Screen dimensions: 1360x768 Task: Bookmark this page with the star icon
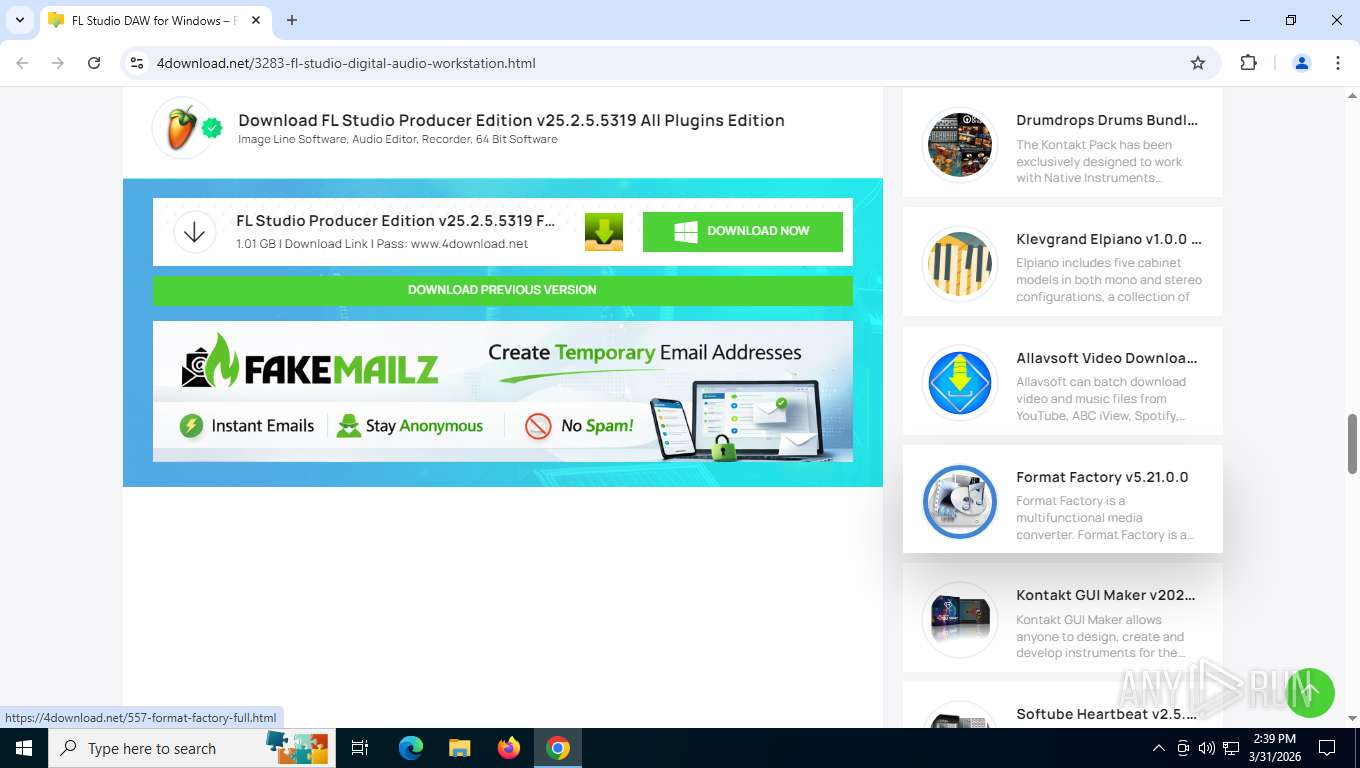(1198, 63)
